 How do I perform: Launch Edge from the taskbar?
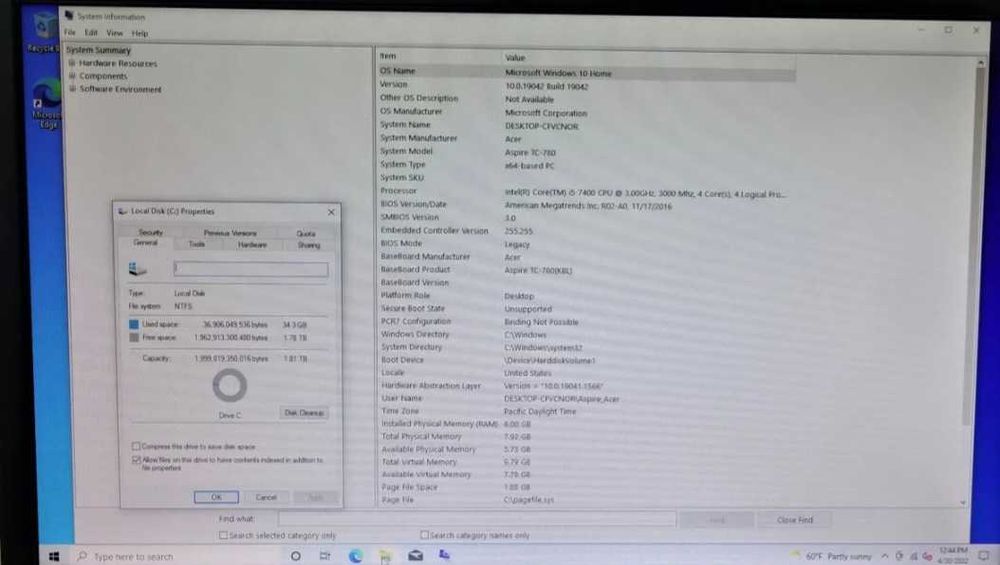coord(355,556)
